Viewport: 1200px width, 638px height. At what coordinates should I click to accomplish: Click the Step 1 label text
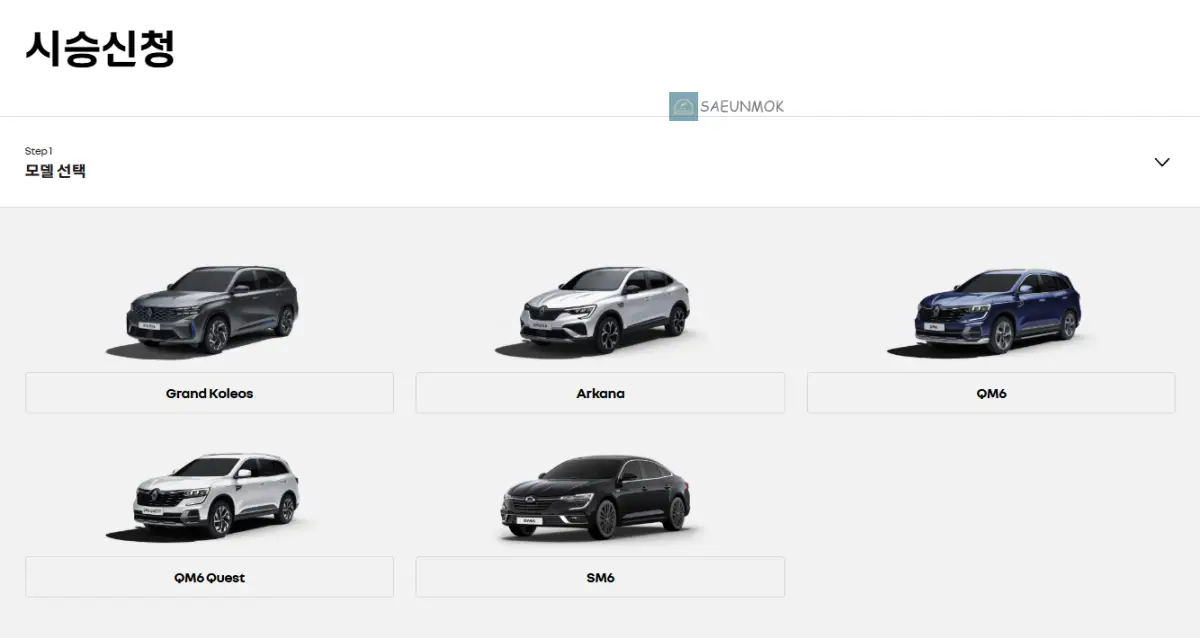pos(39,151)
